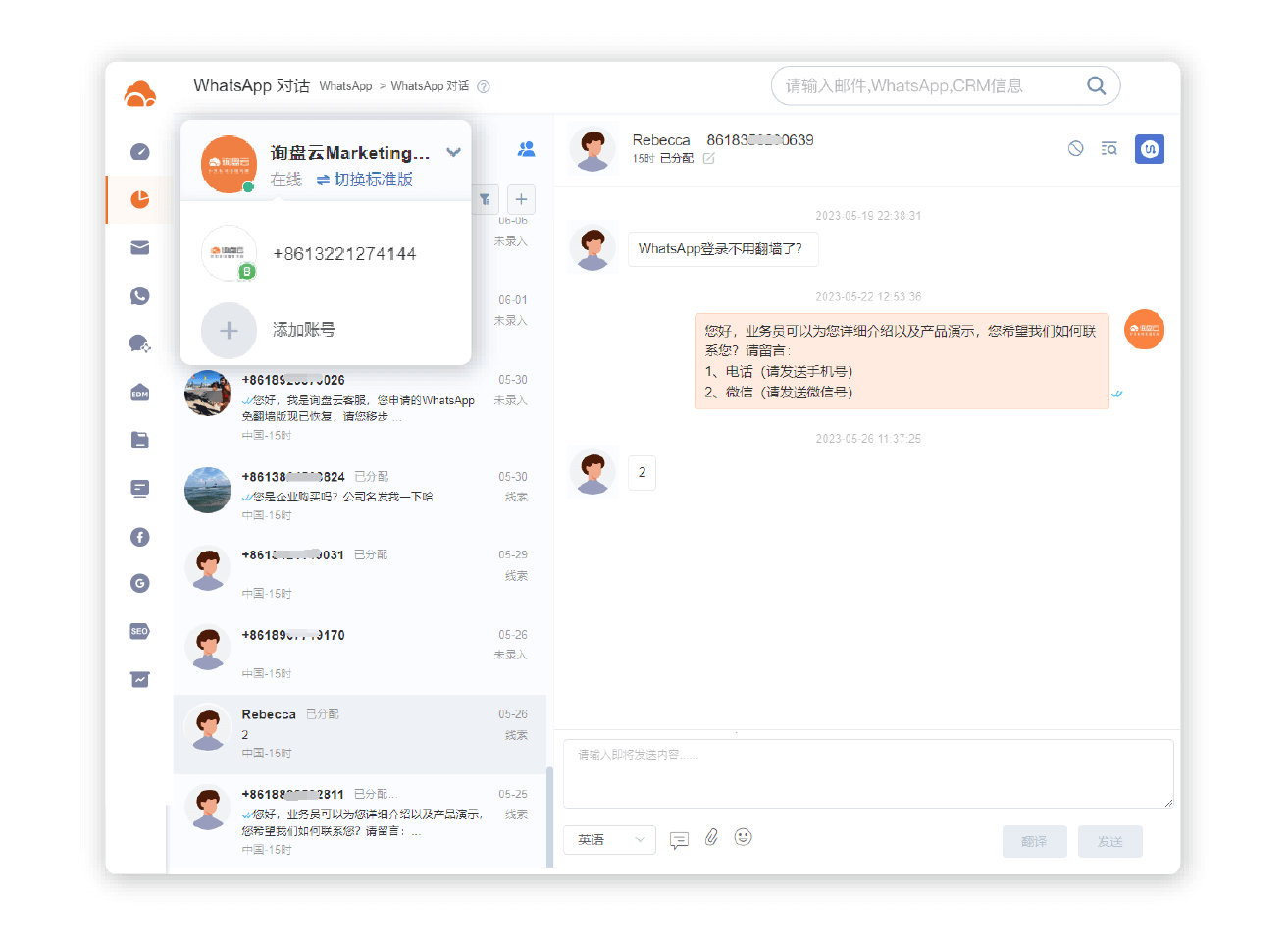This screenshot has height=947, width=1288.
Task: Click the 翻译 translate button
Action: pyautogui.click(x=1035, y=842)
